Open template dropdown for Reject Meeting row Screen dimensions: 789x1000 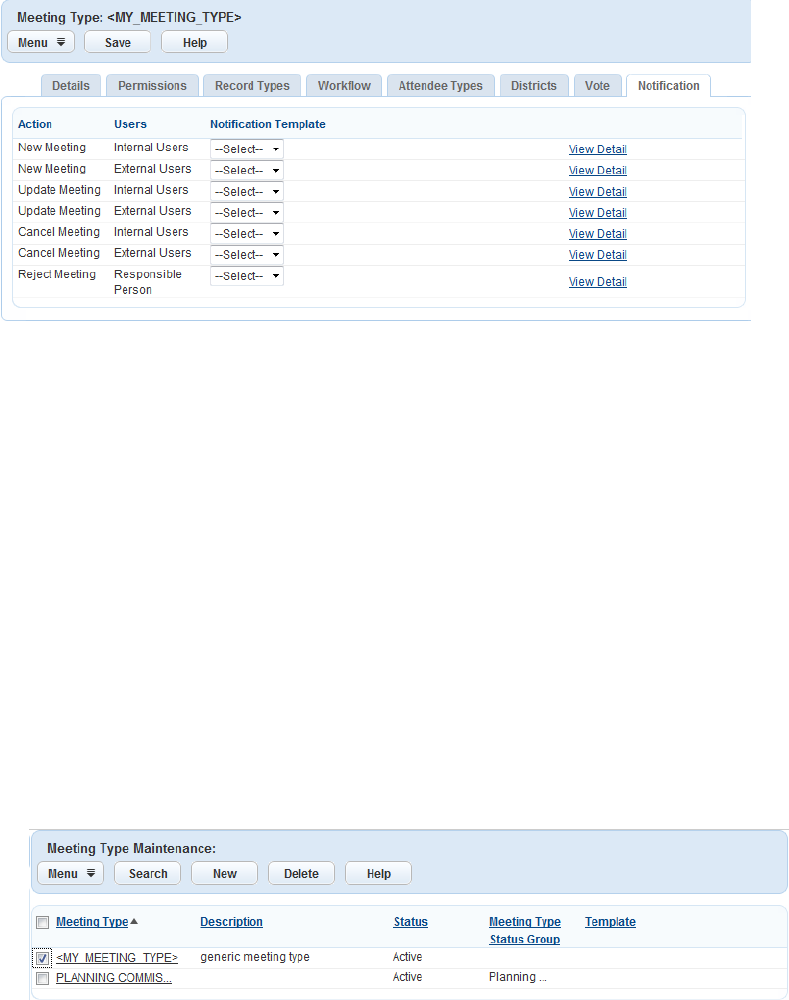247,276
